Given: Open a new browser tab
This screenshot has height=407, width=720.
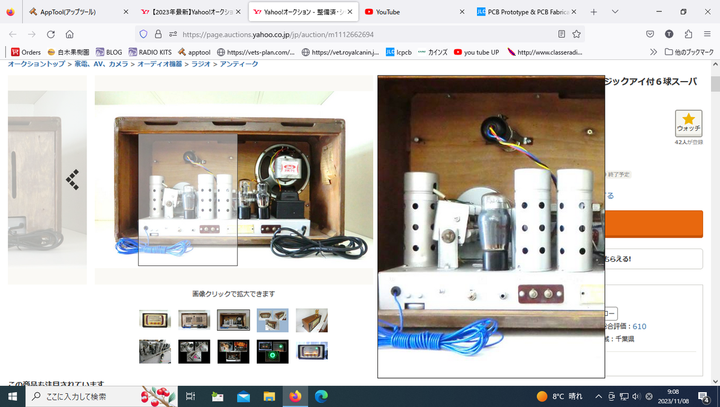Looking at the screenshot, I should click(x=593, y=12).
